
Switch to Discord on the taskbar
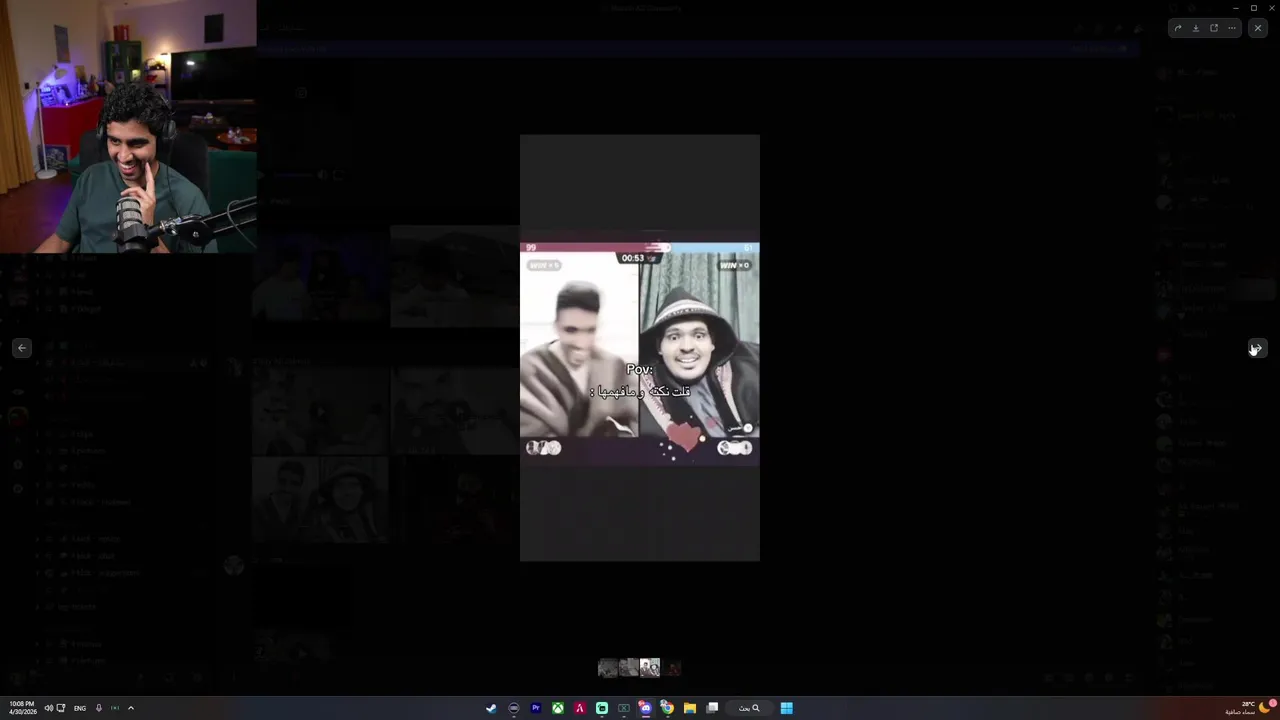coord(646,708)
